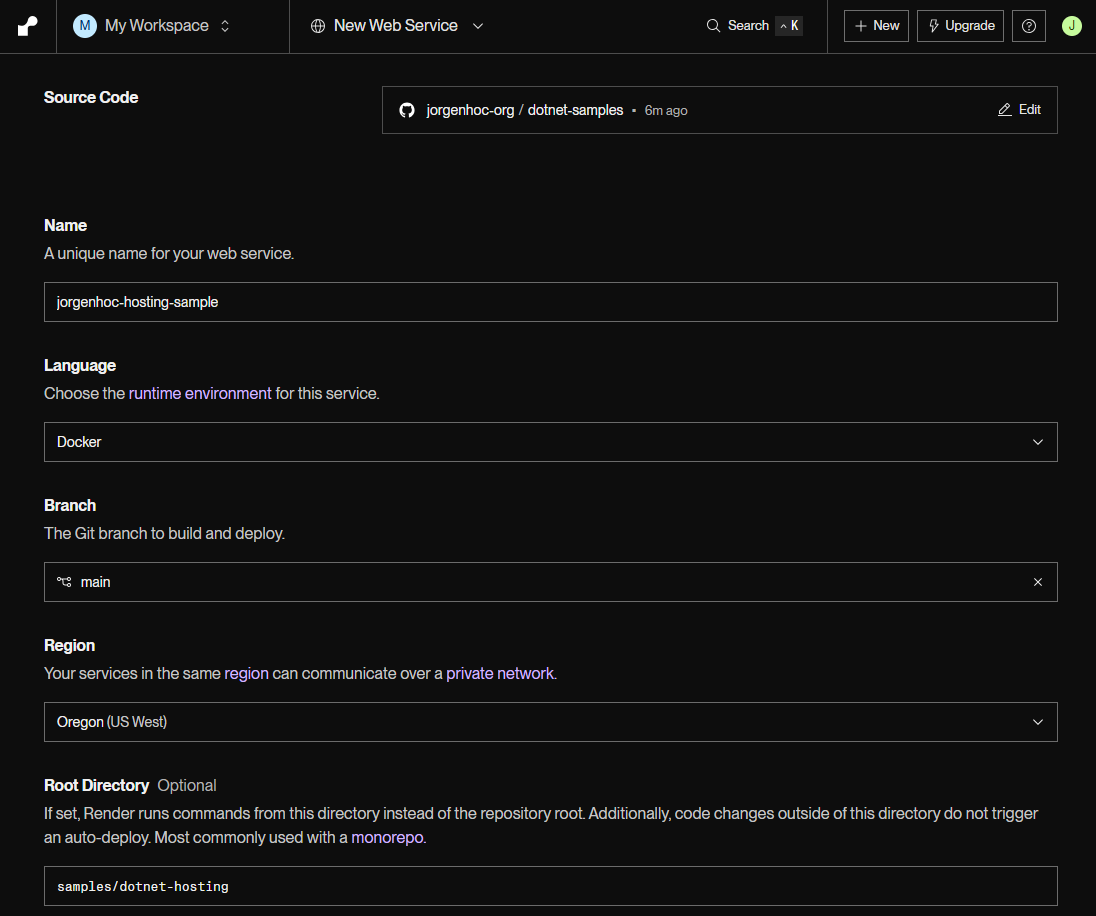Click the magnifier search icon
The width and height of the screenshot is (1096, 916).
[x=713, y=26]
